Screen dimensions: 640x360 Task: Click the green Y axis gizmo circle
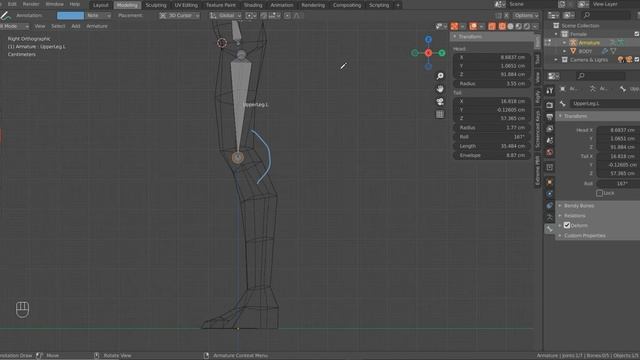pyautogui.click(x=442, y=53)
